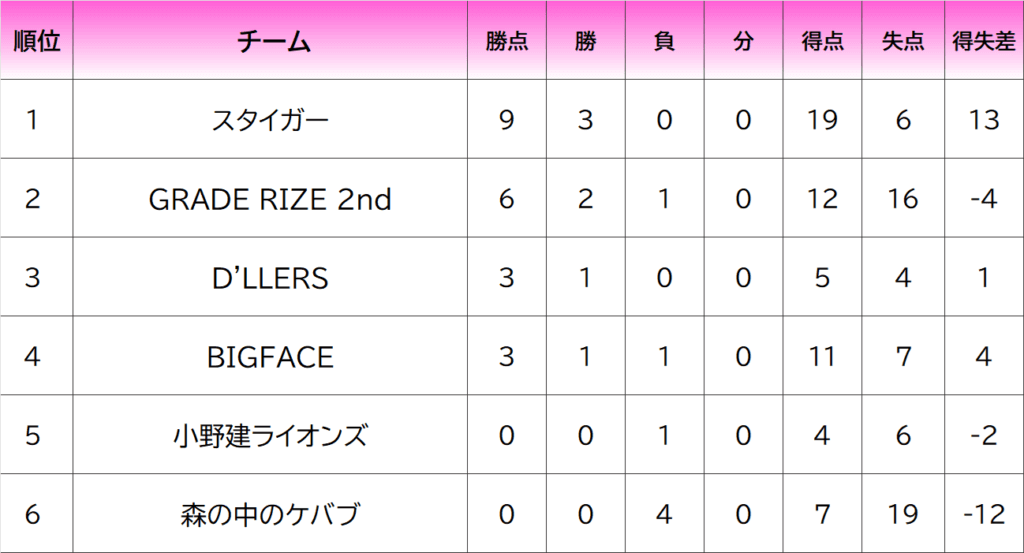
Task: Click the 勝点 column header
Action: point(507,40)
